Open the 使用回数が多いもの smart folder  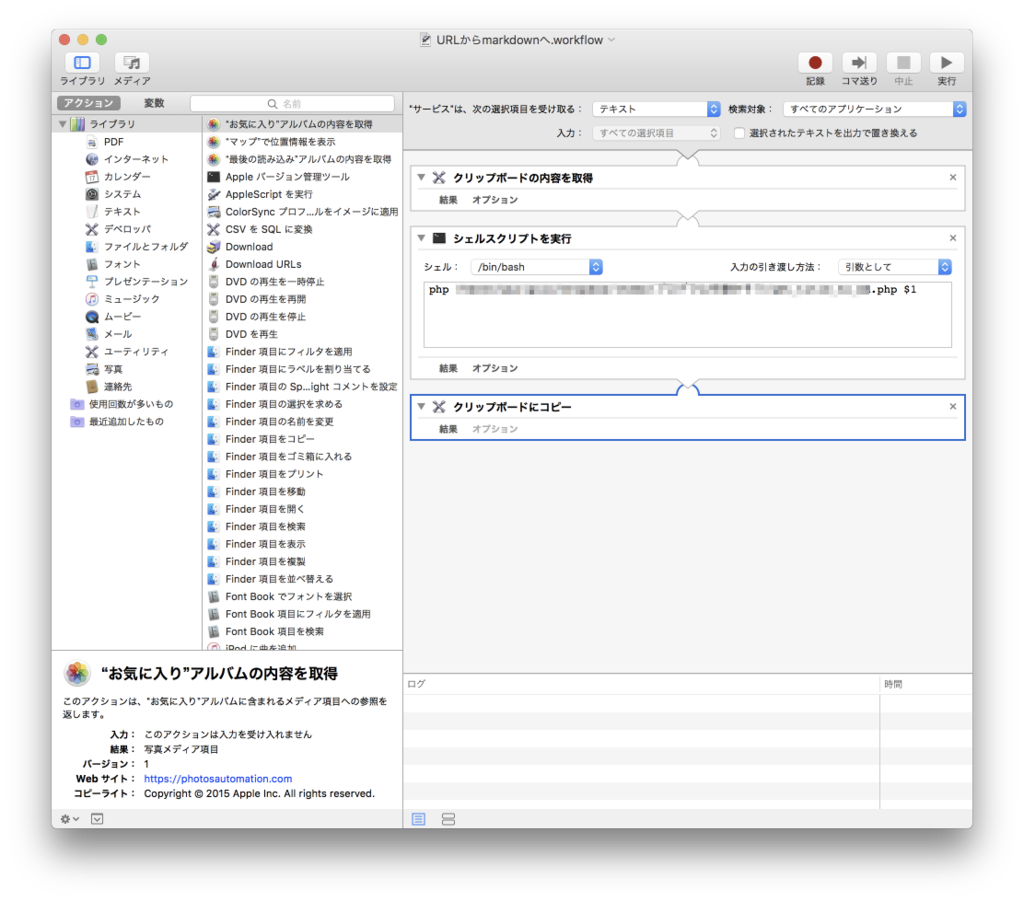pos(131,404)
